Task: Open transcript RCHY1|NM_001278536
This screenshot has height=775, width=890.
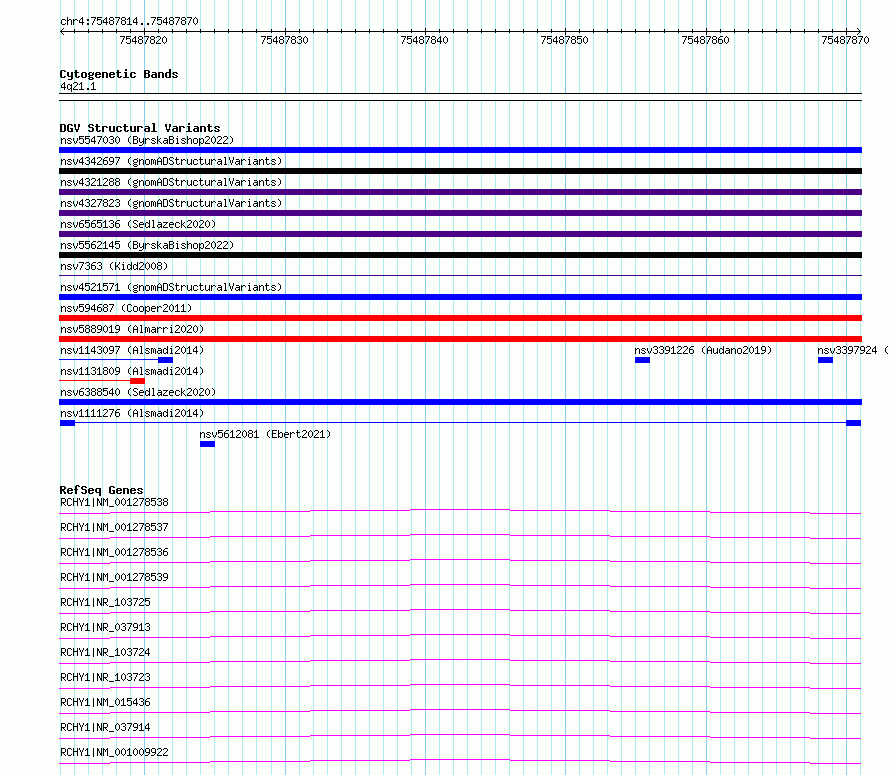Action: click(x=114, y=552)
